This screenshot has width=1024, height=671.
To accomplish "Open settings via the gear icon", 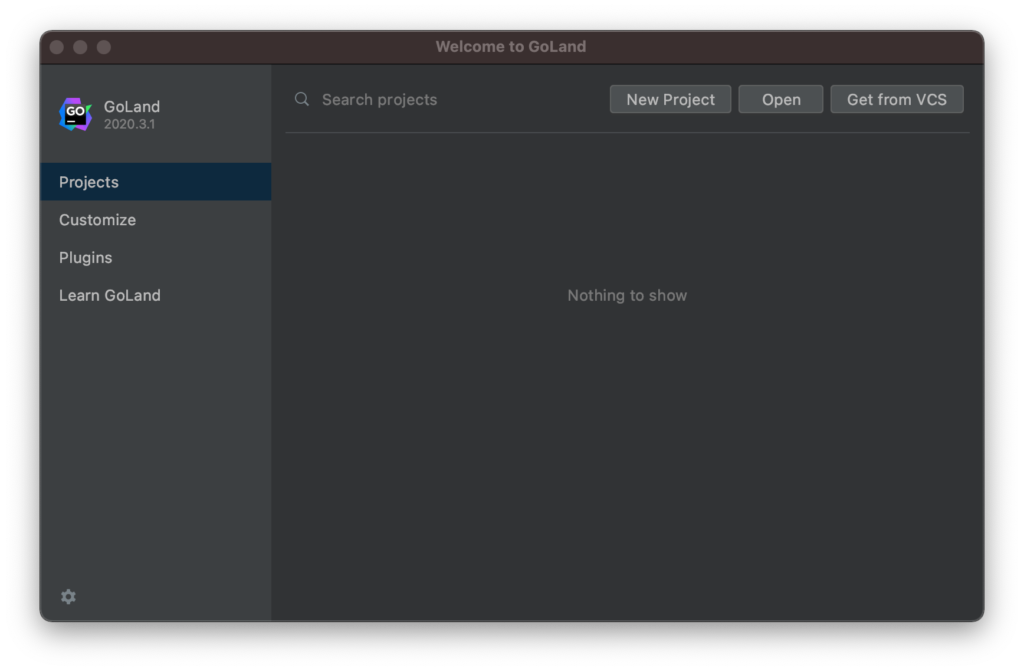I will click(68, 597).
